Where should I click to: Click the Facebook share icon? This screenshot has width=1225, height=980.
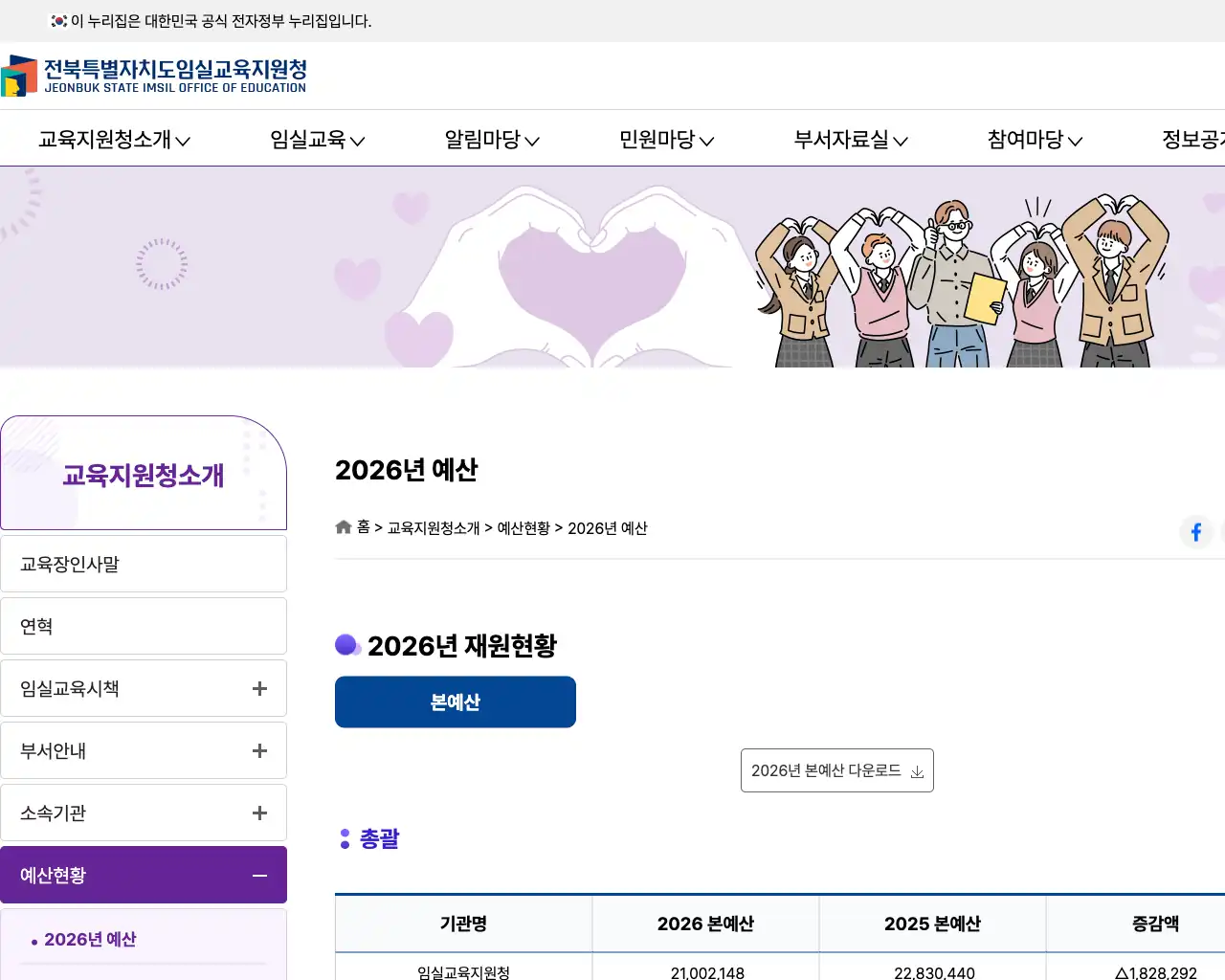(x=1195, y=532)
